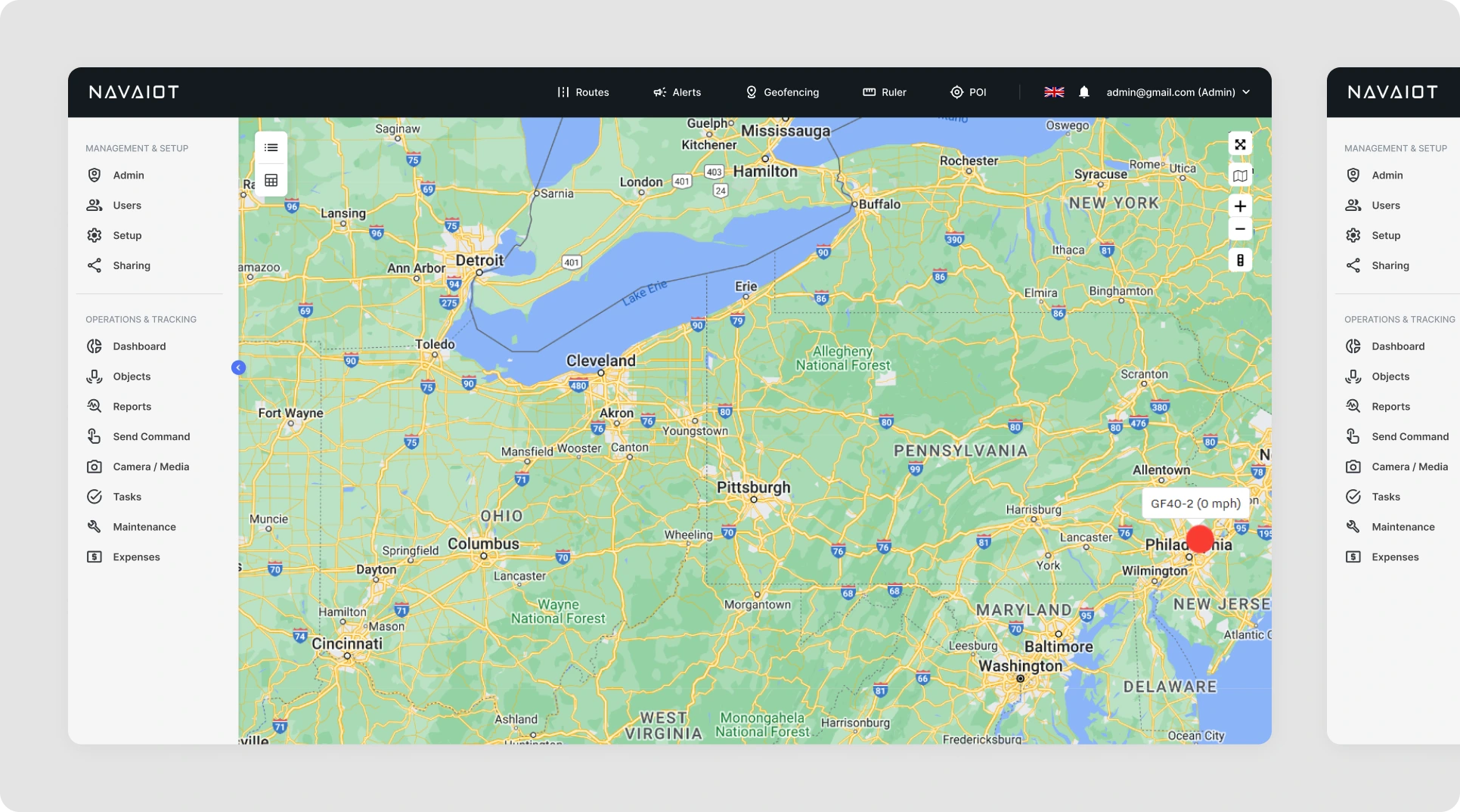The height and width of the screenshot is (812, 1460).
Task: Click the GF40-2 (0 mph) map tooltip
Action: click(1195, 504)
